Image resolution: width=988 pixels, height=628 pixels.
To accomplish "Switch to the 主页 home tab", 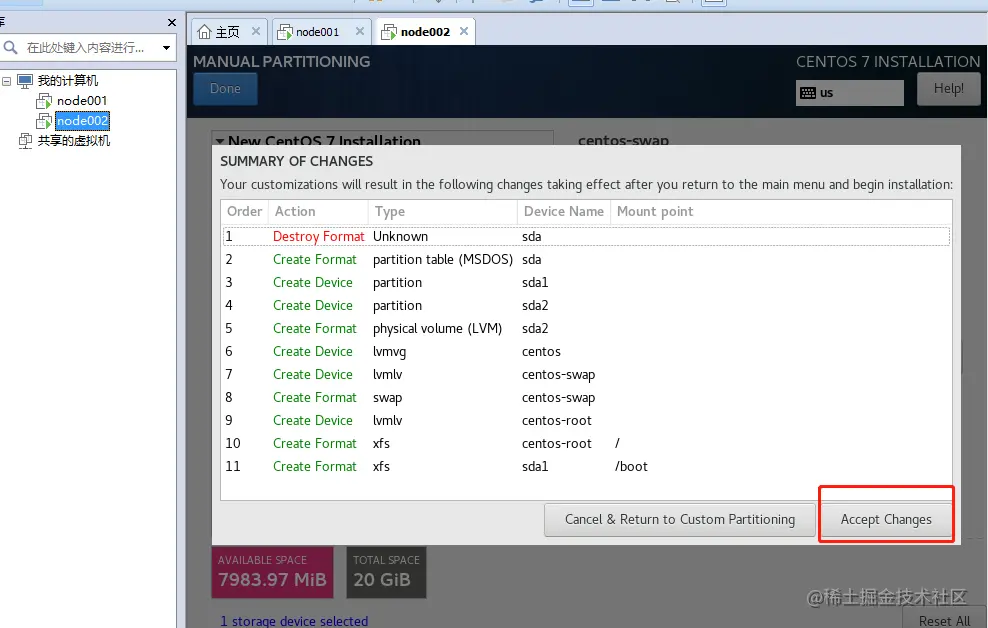I will tap(227, 32).
